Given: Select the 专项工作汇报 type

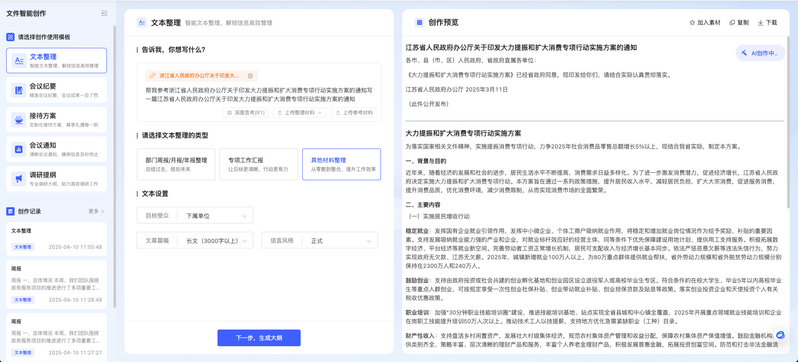Looking at the screenshot, I should [259, 164].
